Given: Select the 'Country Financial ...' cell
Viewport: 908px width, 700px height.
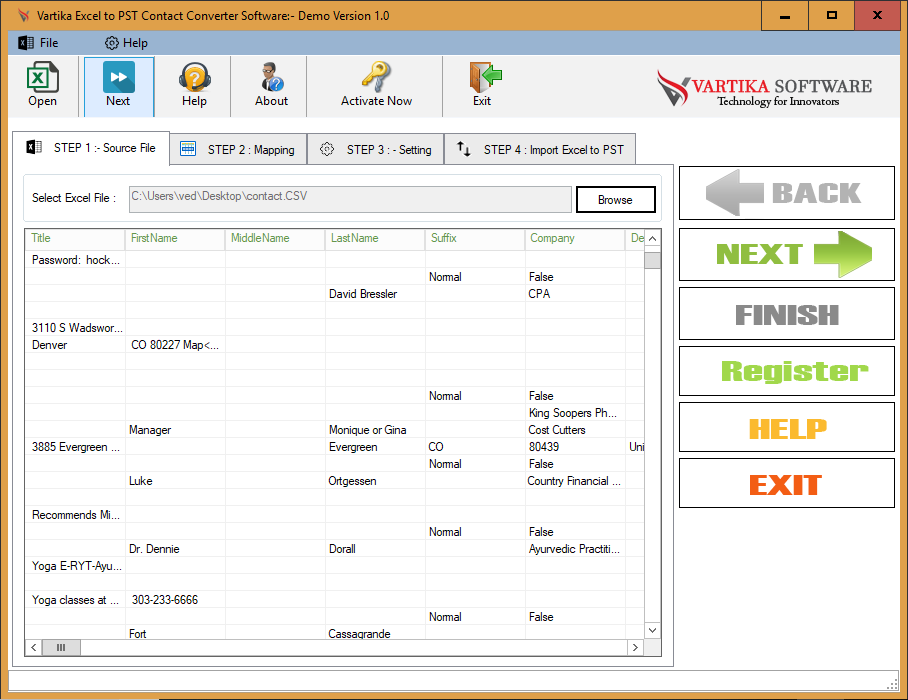Looking at the screenshot, I should coord(576,481).
